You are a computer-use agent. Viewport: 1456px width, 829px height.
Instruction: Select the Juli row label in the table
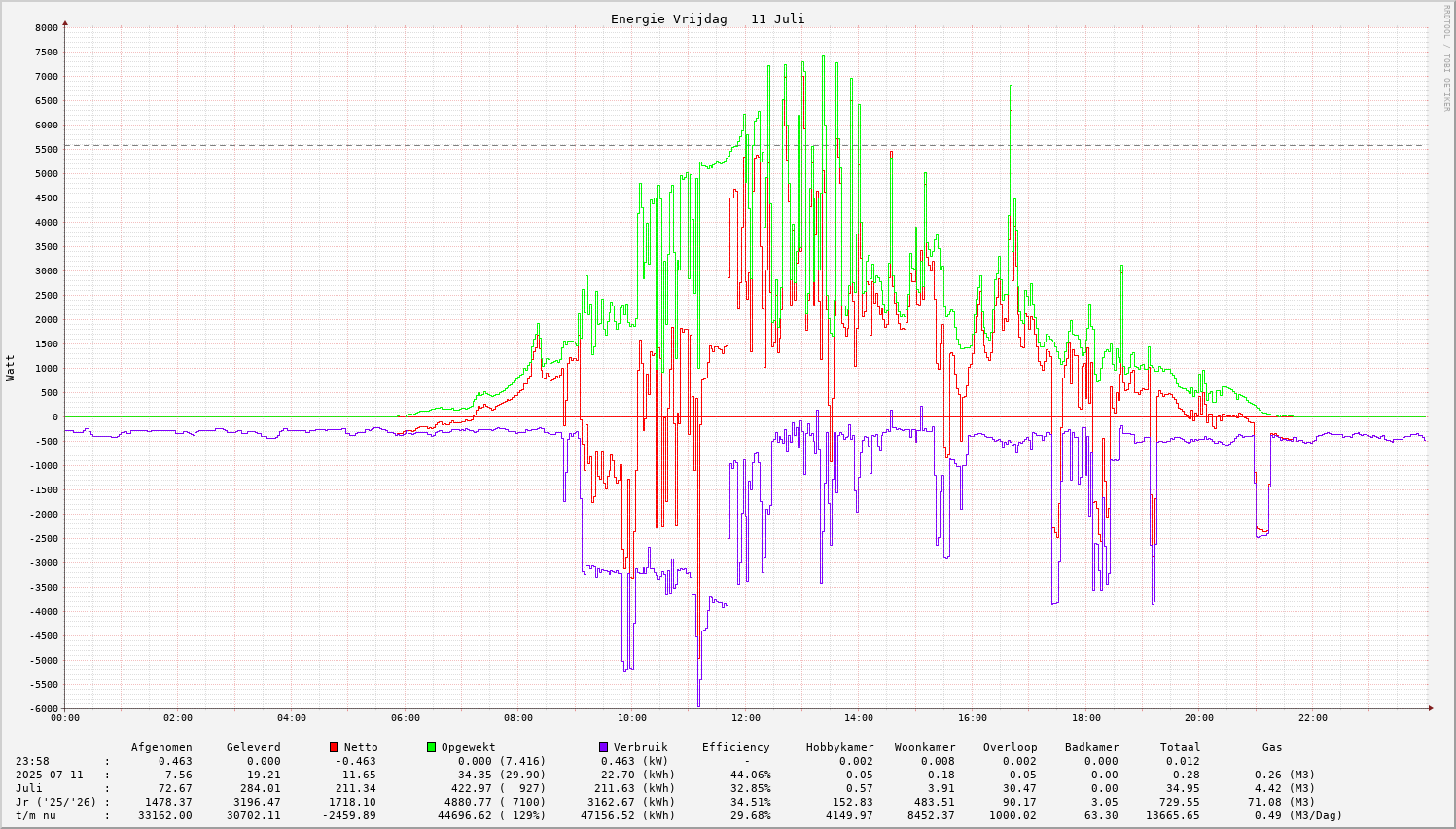pos(29,788)
